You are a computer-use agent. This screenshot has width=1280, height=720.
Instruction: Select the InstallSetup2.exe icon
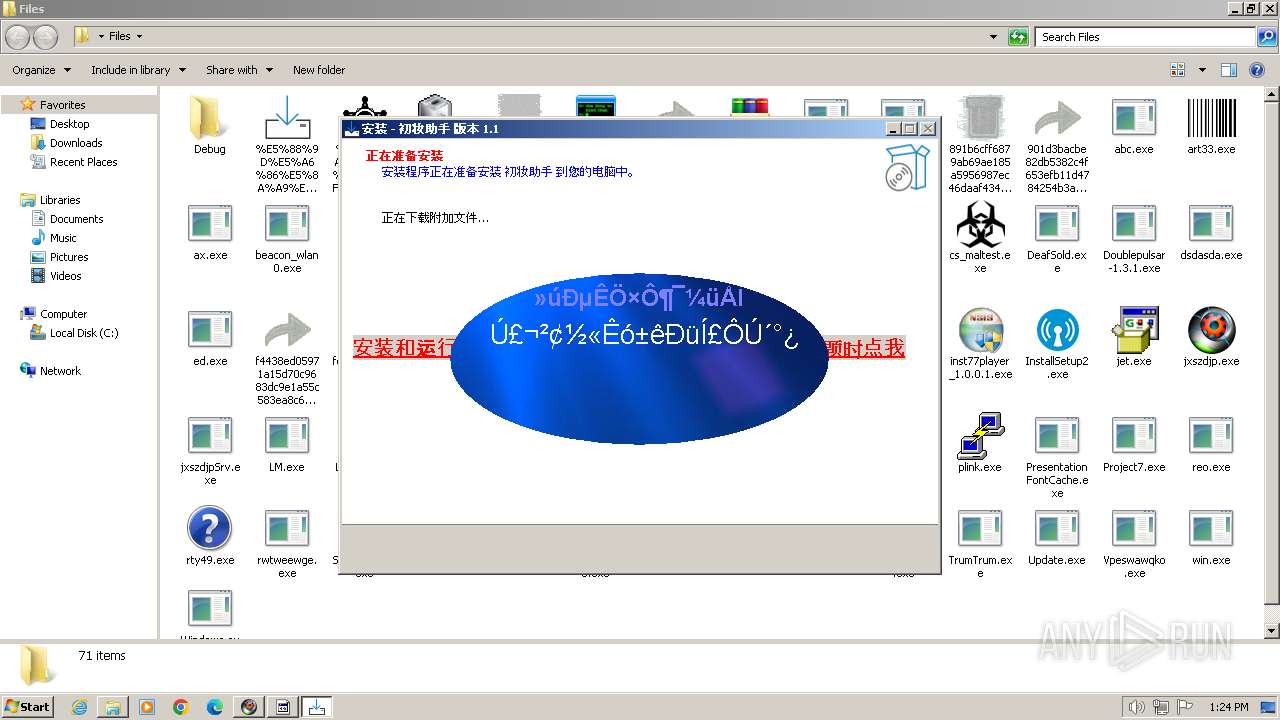point(1057,330)
